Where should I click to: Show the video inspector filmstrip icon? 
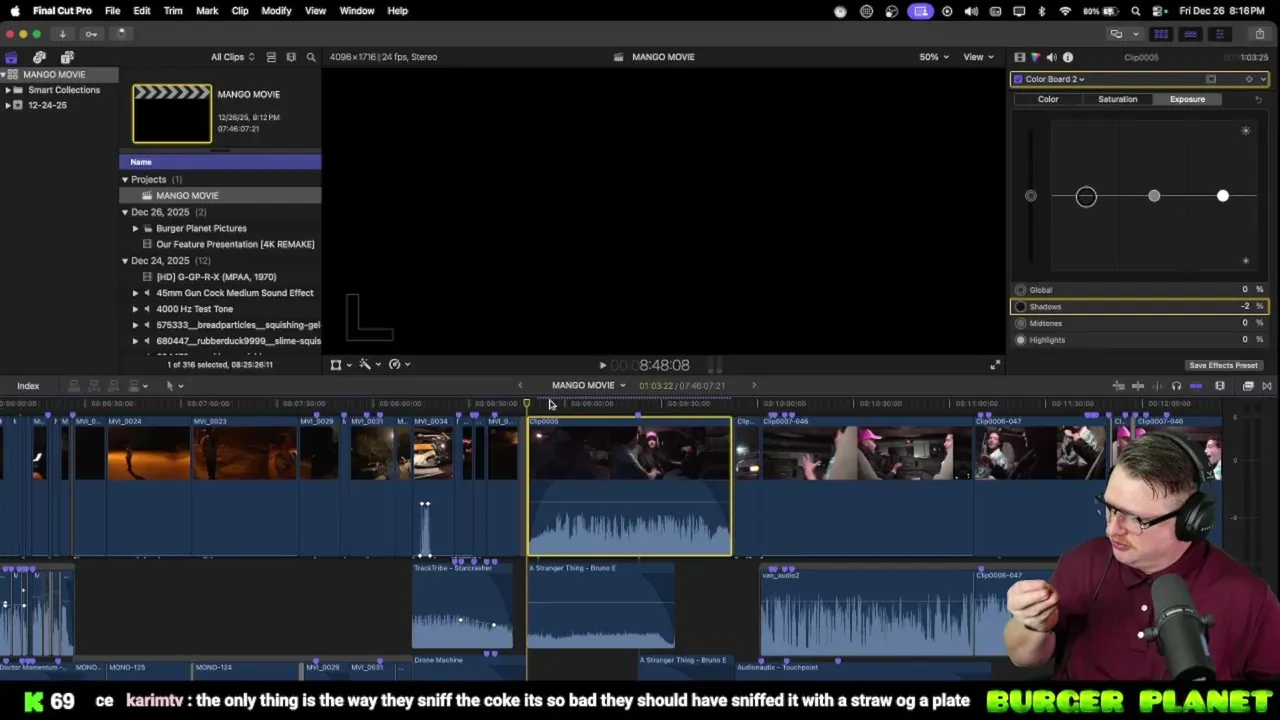coord(1019,57)
